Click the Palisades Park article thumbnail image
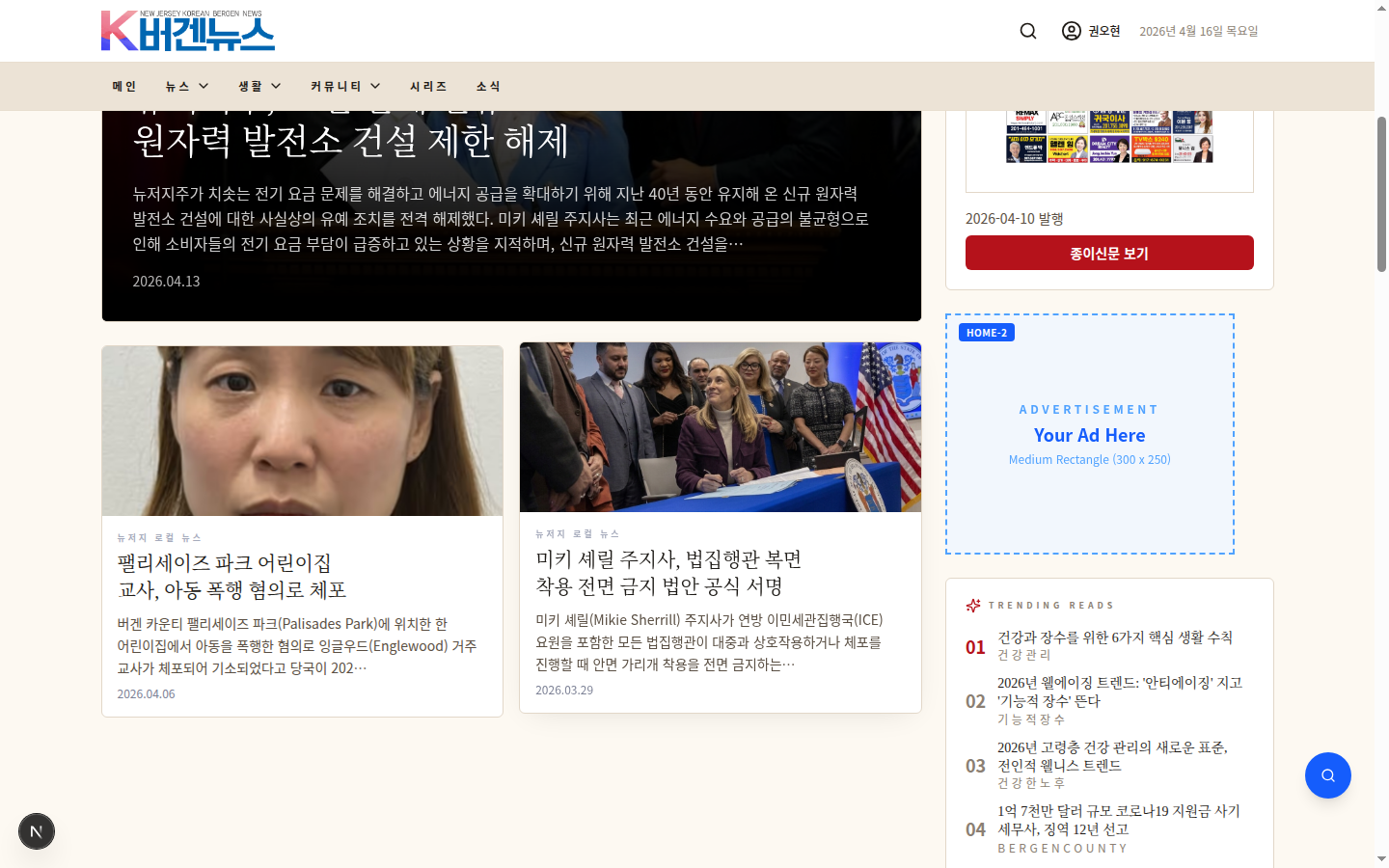The image size is (1389, 868). pos(302,428)
